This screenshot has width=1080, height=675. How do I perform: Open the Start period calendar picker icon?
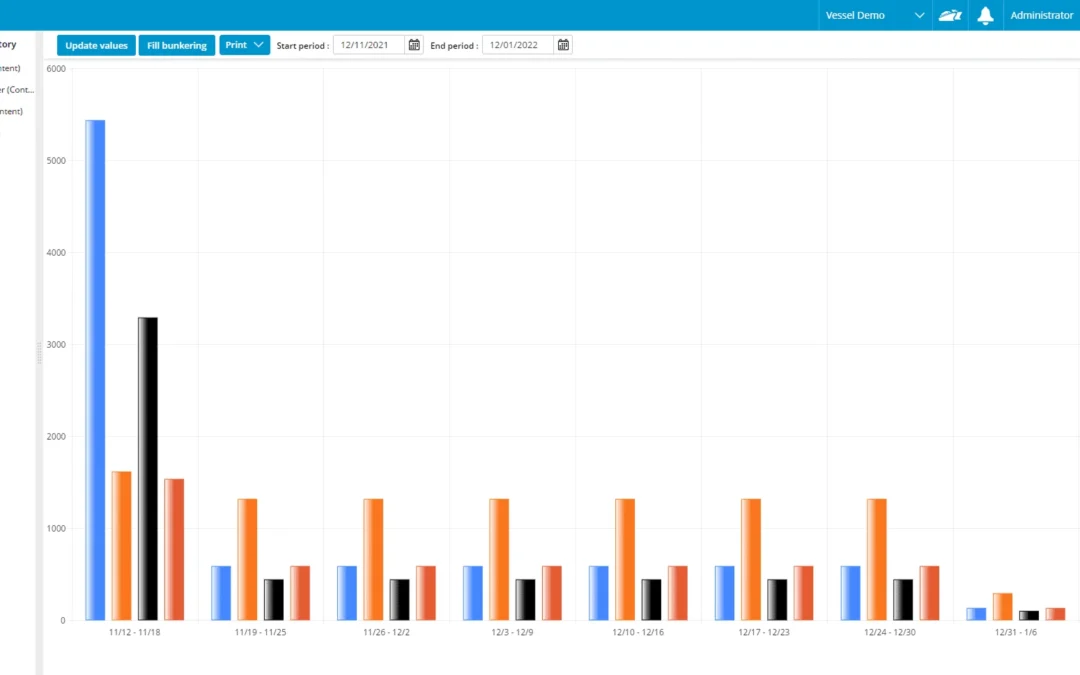click(414, 44)
